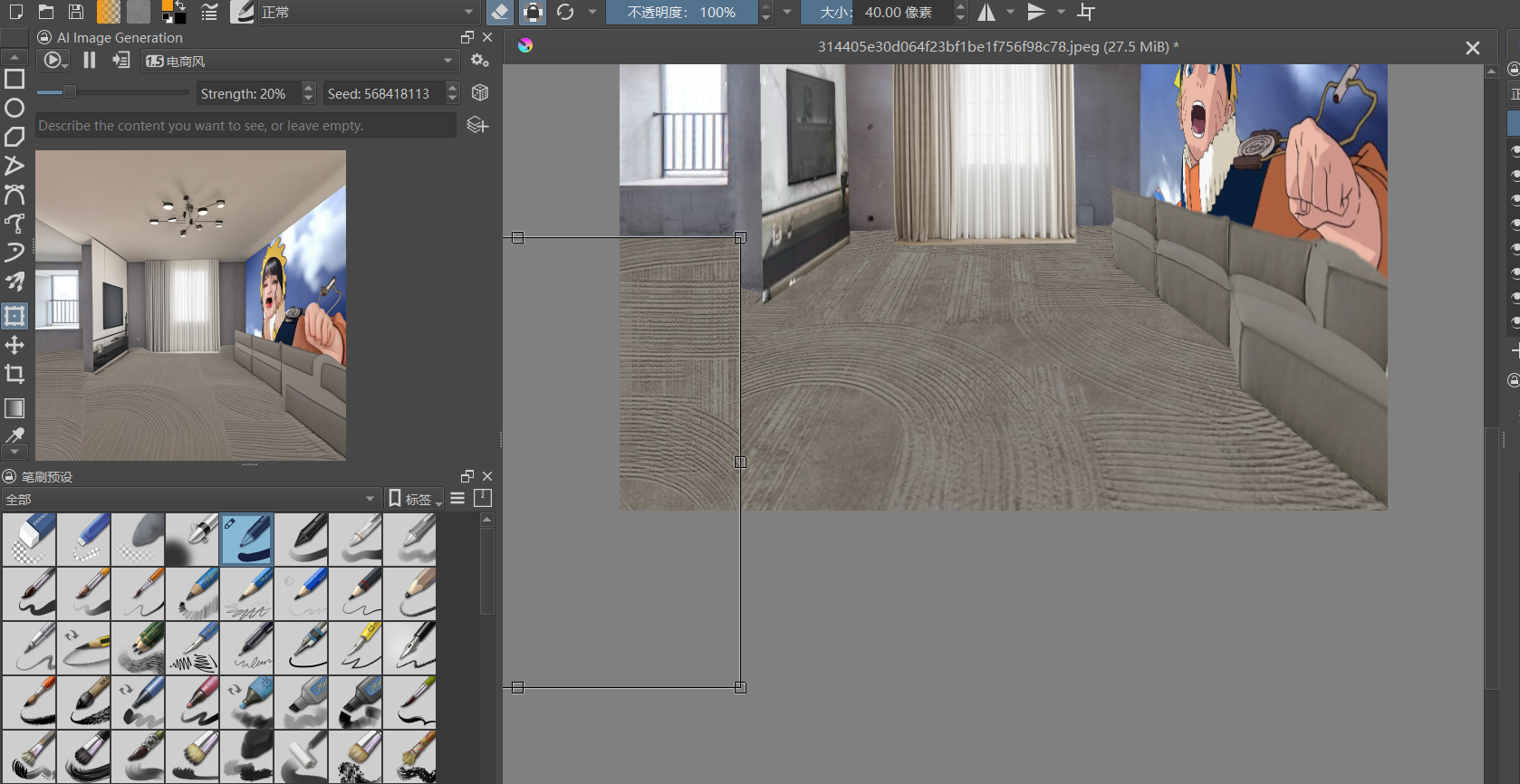Pause AI generation queue
The width and height of the screenshot is (1520, 784).
coord(89,60)
